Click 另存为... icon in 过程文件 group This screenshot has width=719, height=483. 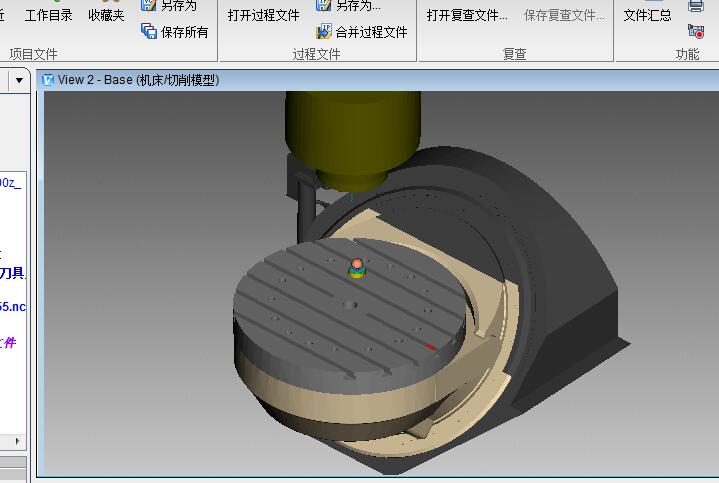(324, 5)
